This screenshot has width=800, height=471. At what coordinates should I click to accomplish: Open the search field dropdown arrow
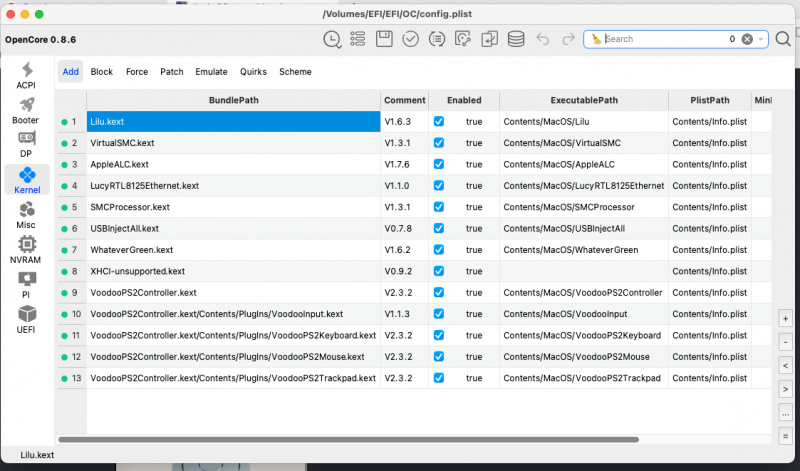point(761,39)
